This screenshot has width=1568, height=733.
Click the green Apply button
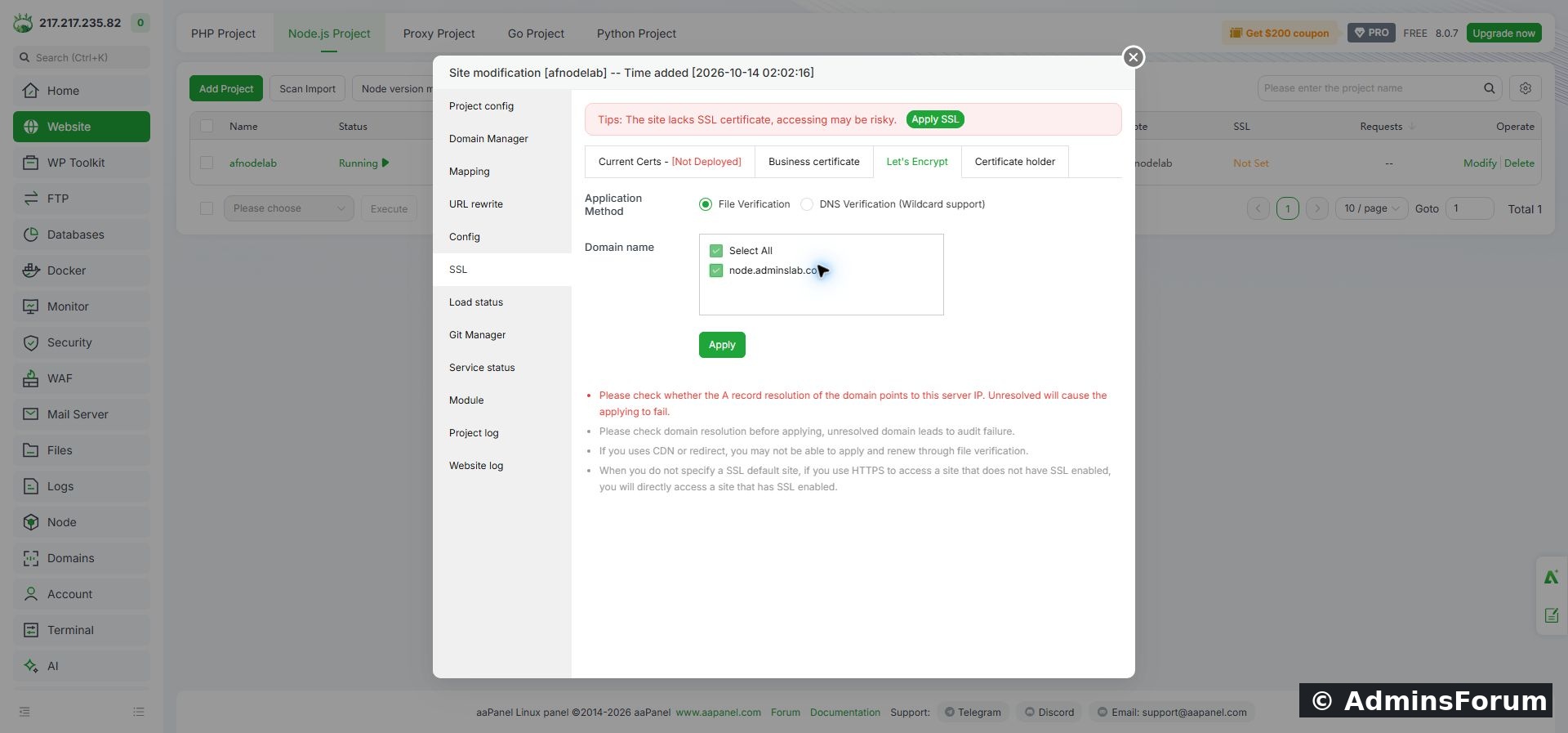pyautogui.click(x=722, y=345)
